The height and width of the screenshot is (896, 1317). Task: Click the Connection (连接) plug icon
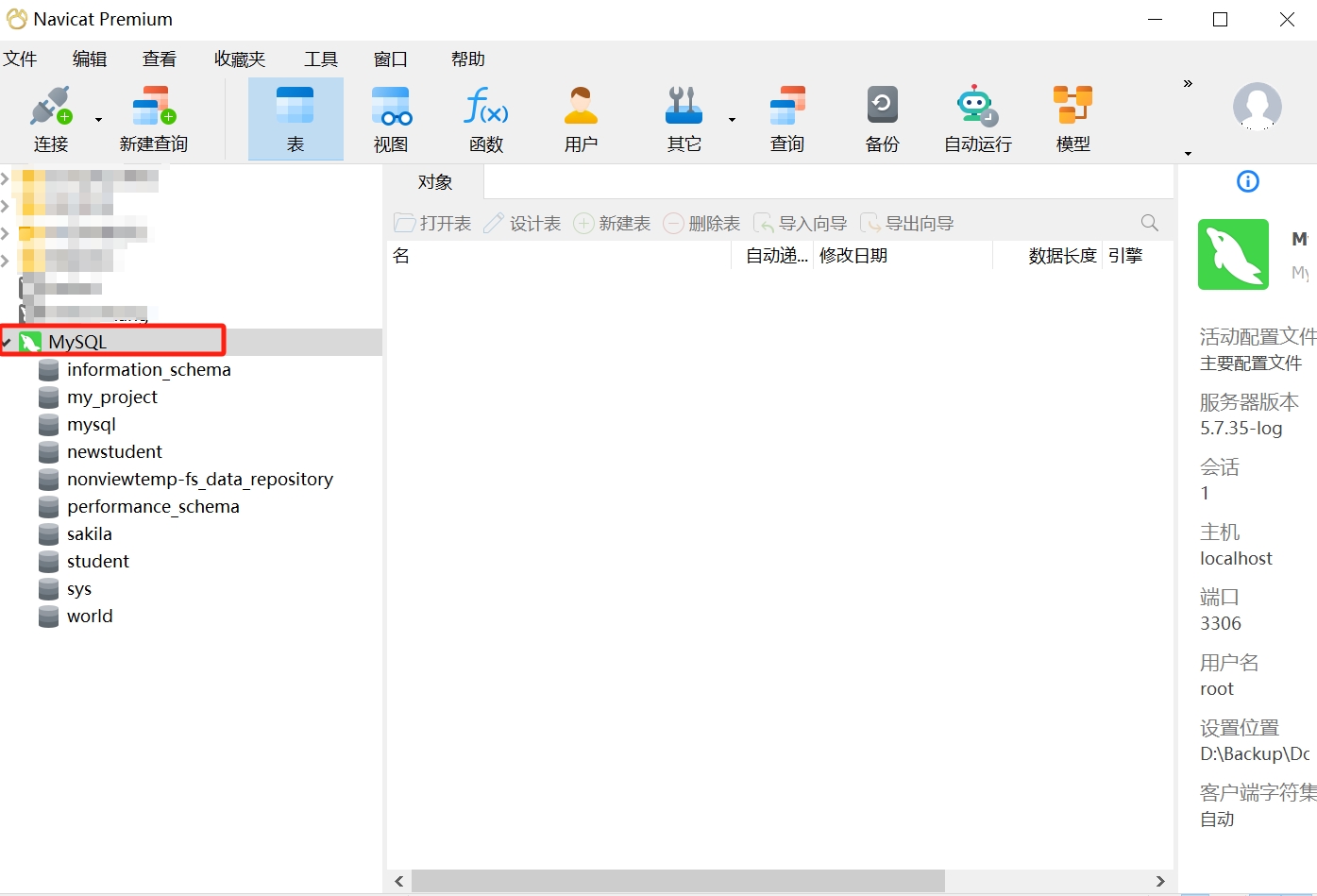(x=50, y=107)
